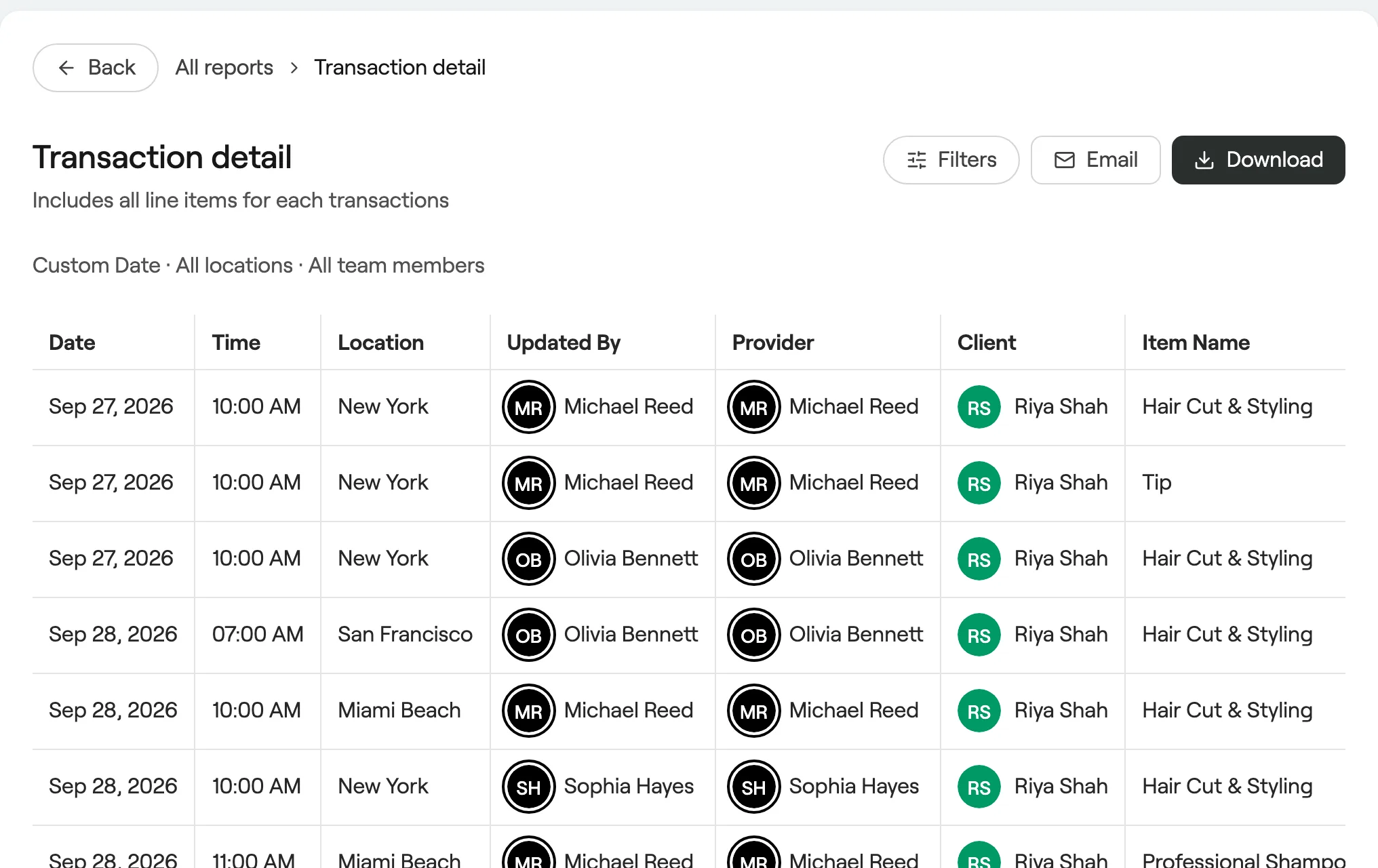Go back using the Back button
1378x868 pixels.
point(96,68)
